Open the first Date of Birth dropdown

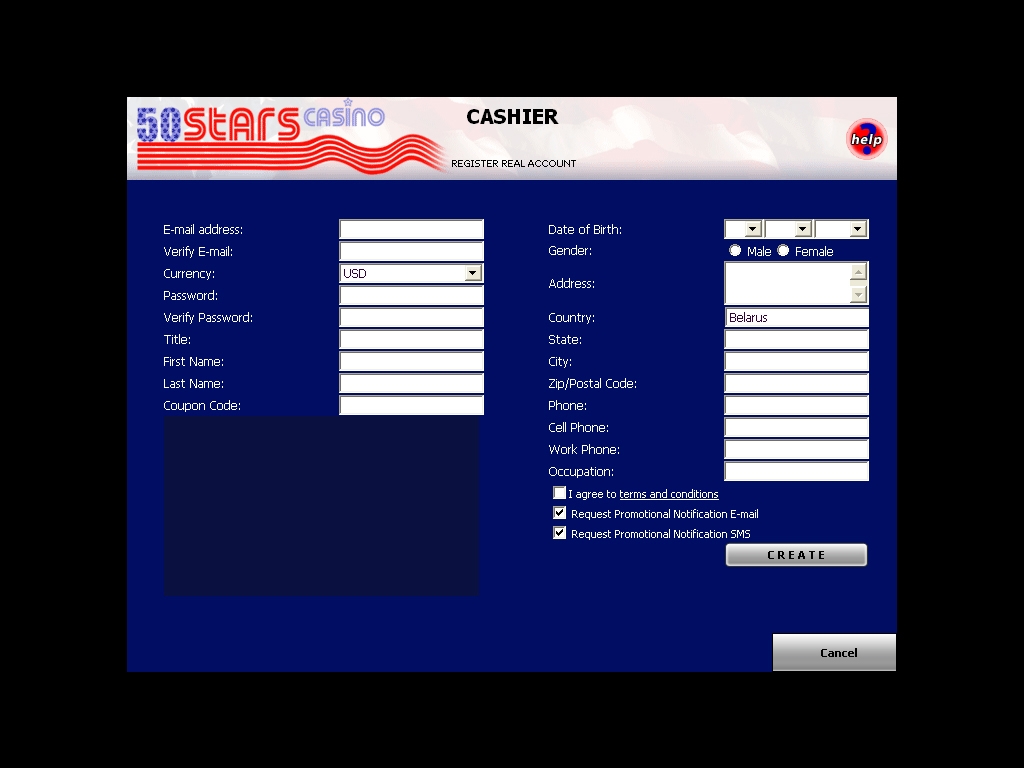[753, 229]
